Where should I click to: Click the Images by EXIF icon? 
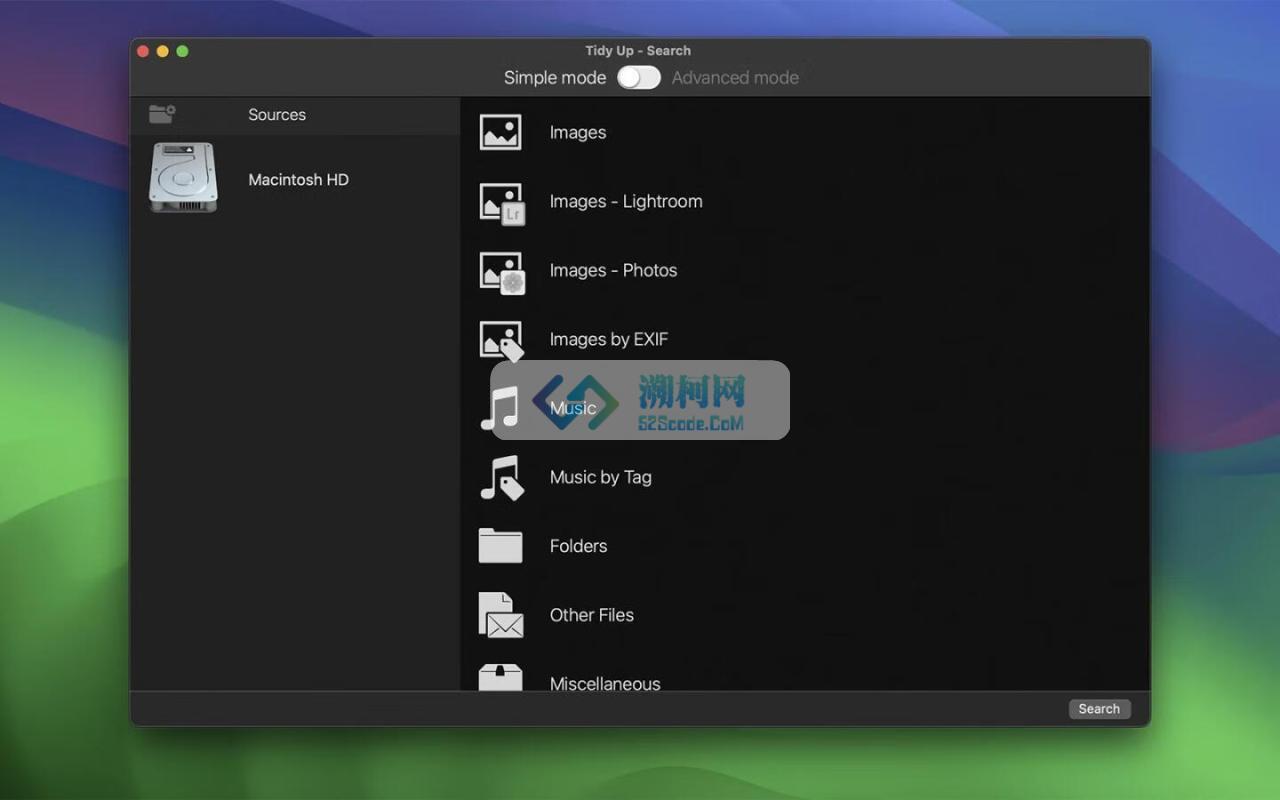click(x=502, y=340)
